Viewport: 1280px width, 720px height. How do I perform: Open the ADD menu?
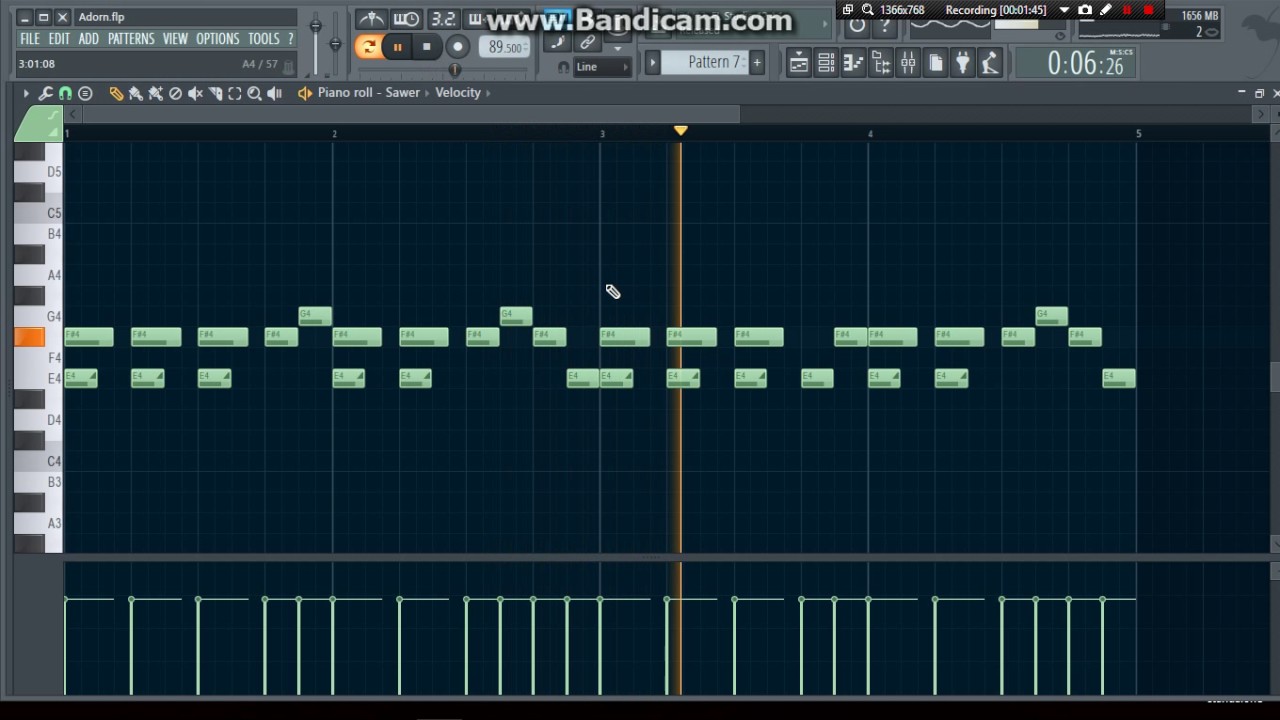(89, 39)
